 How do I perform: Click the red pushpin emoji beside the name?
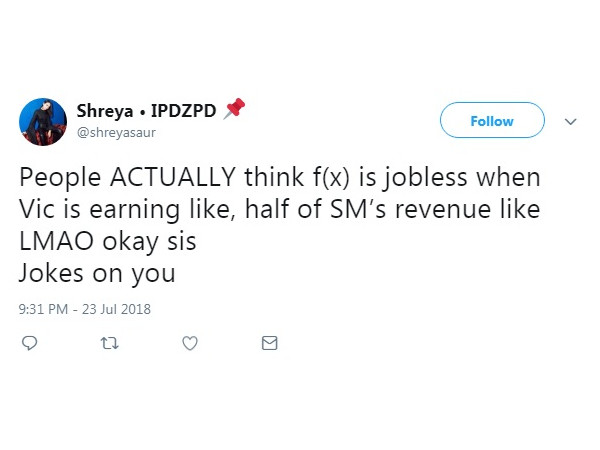234,108
